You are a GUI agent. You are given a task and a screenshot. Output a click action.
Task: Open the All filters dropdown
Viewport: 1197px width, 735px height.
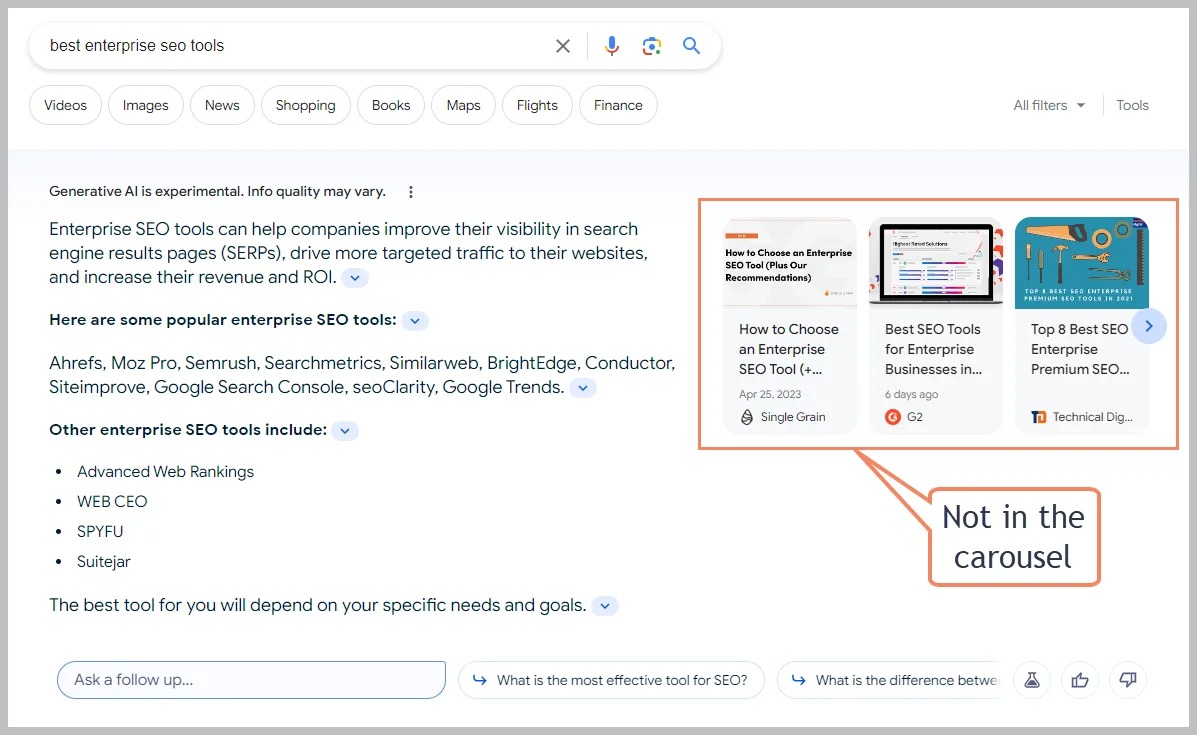point(1049,105)
